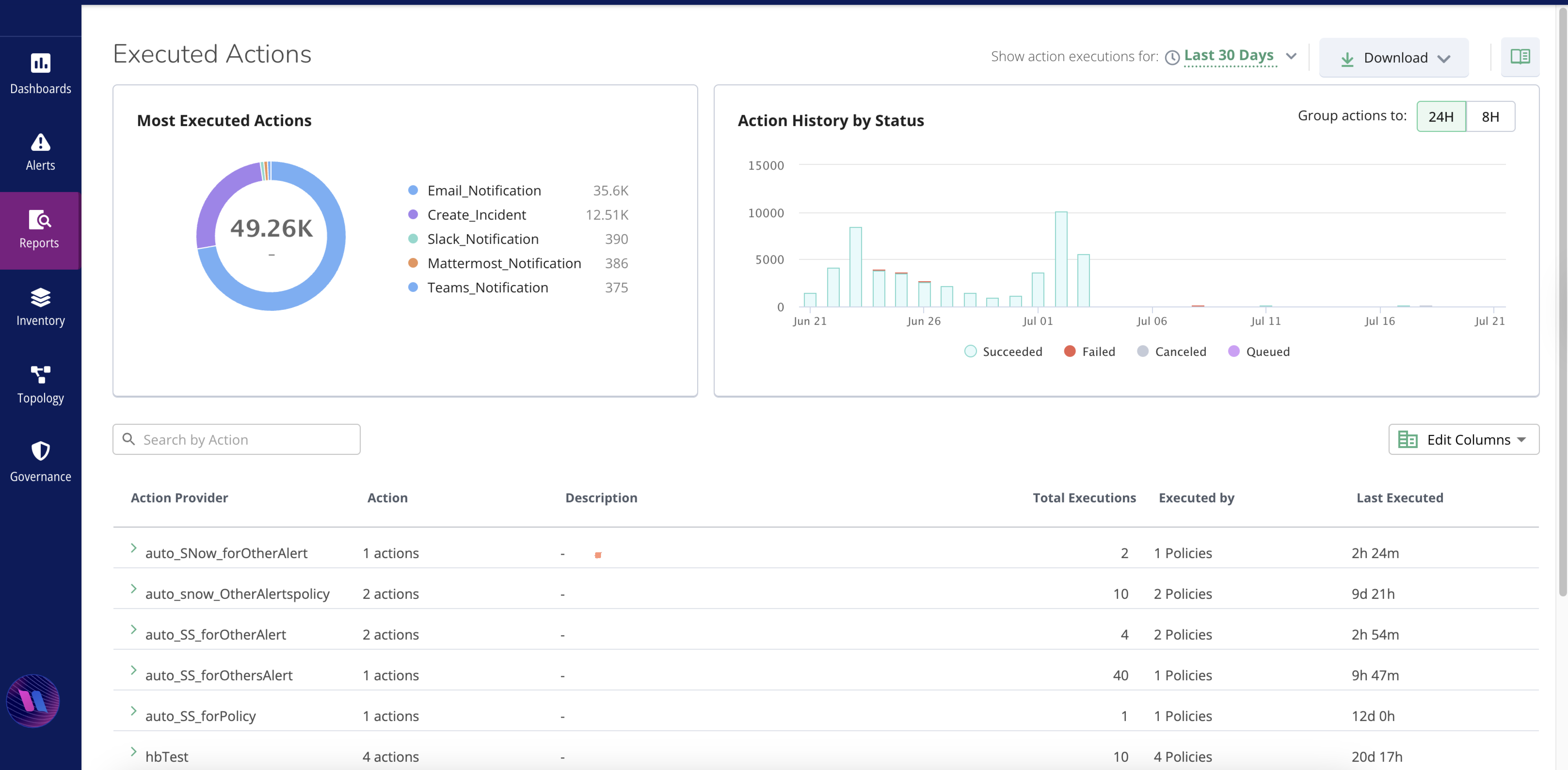The height and width of the screenshot is (770, 1568).
Task: Expand the auto_SS_forOthersAlert row
Action: 133,670
